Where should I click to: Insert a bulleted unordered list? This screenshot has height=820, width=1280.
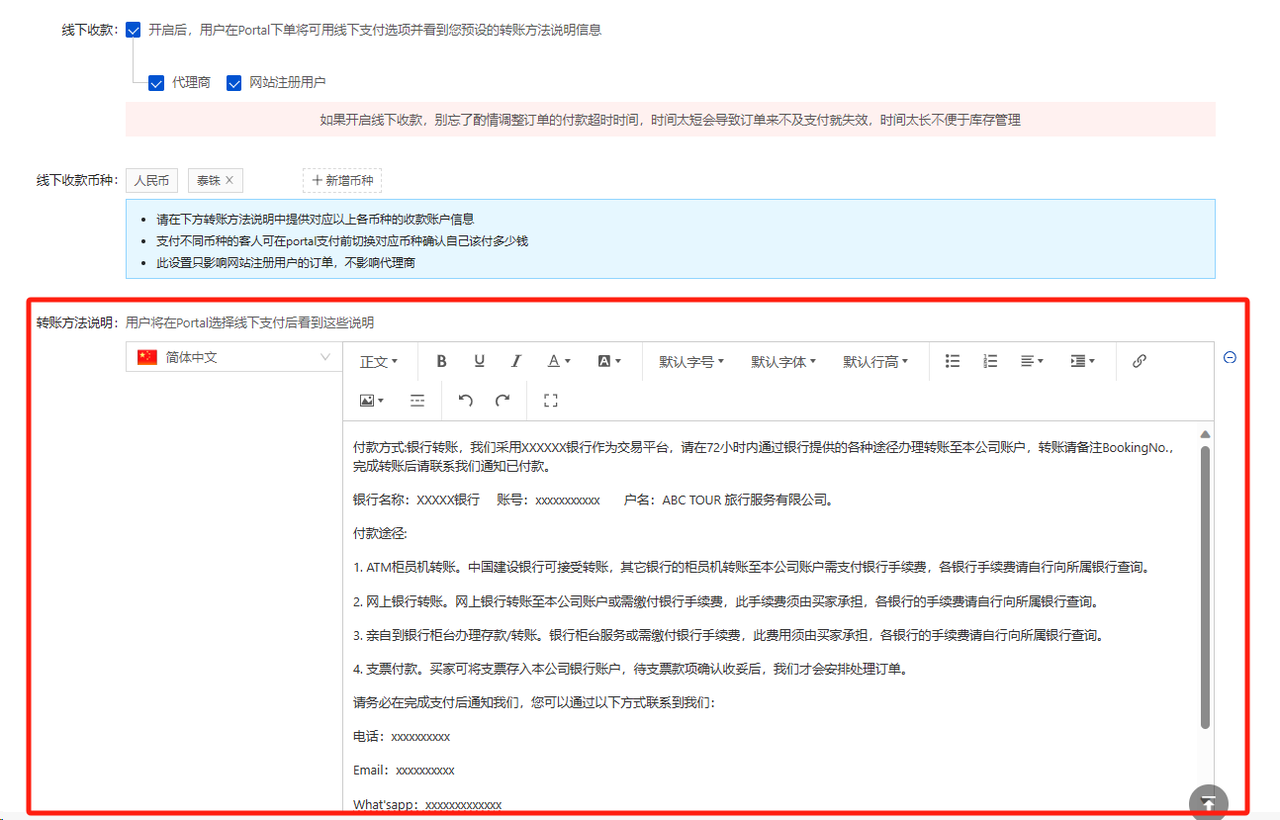(x=953, y=362)
